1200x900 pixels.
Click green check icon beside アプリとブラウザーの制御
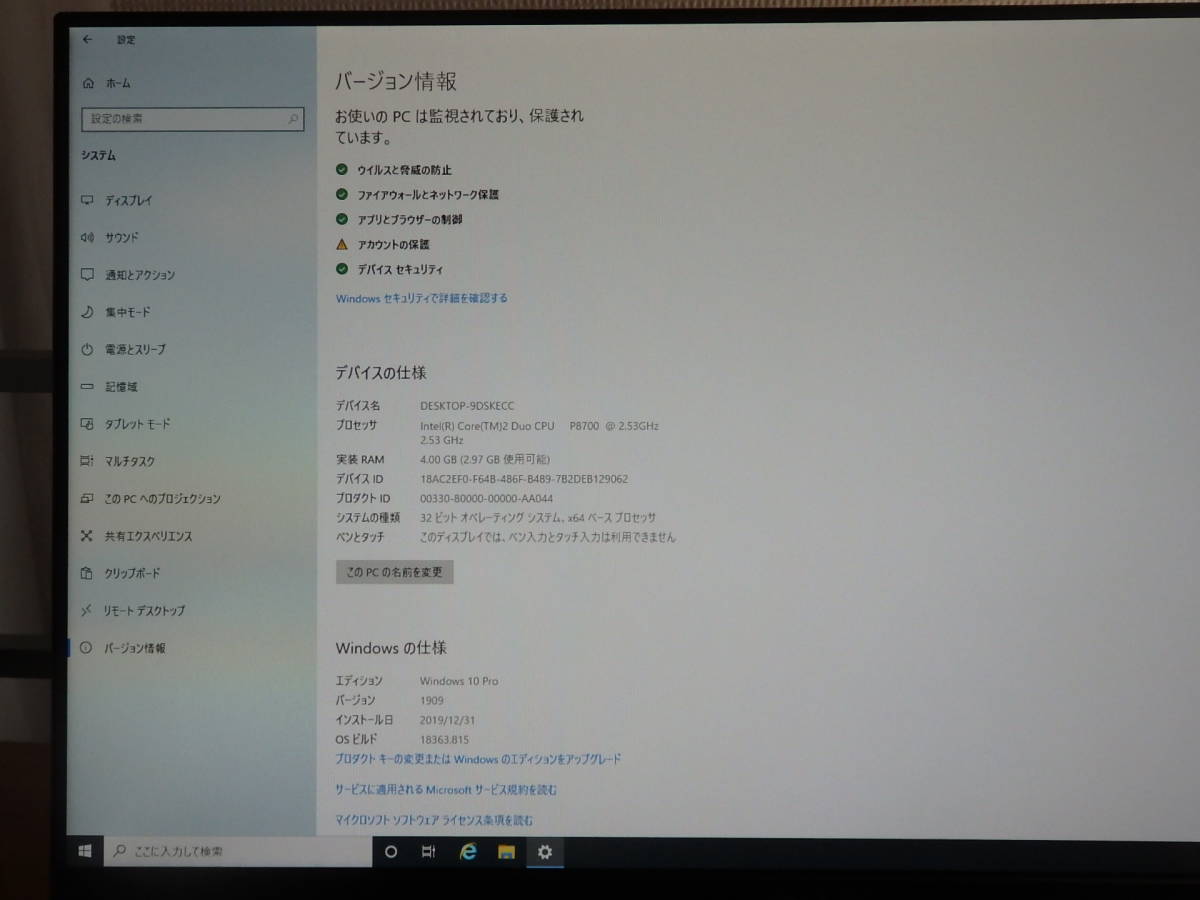click(342, 219)
